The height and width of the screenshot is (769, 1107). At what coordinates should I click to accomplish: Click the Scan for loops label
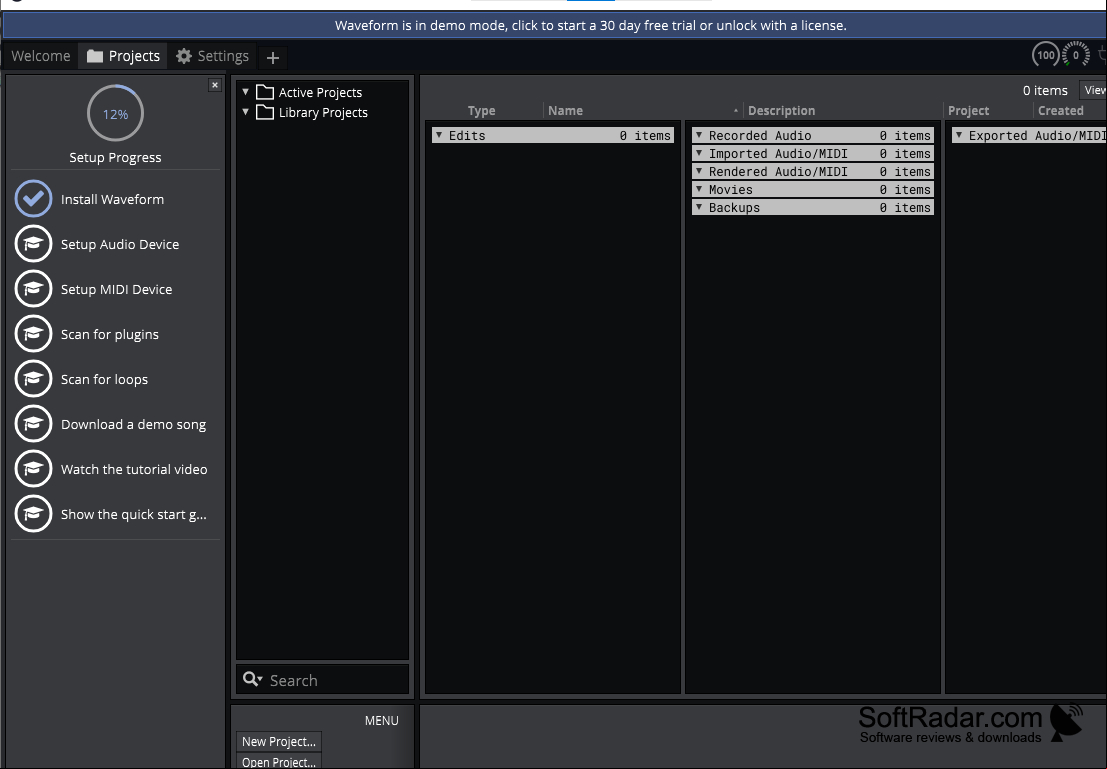point(104,380)
